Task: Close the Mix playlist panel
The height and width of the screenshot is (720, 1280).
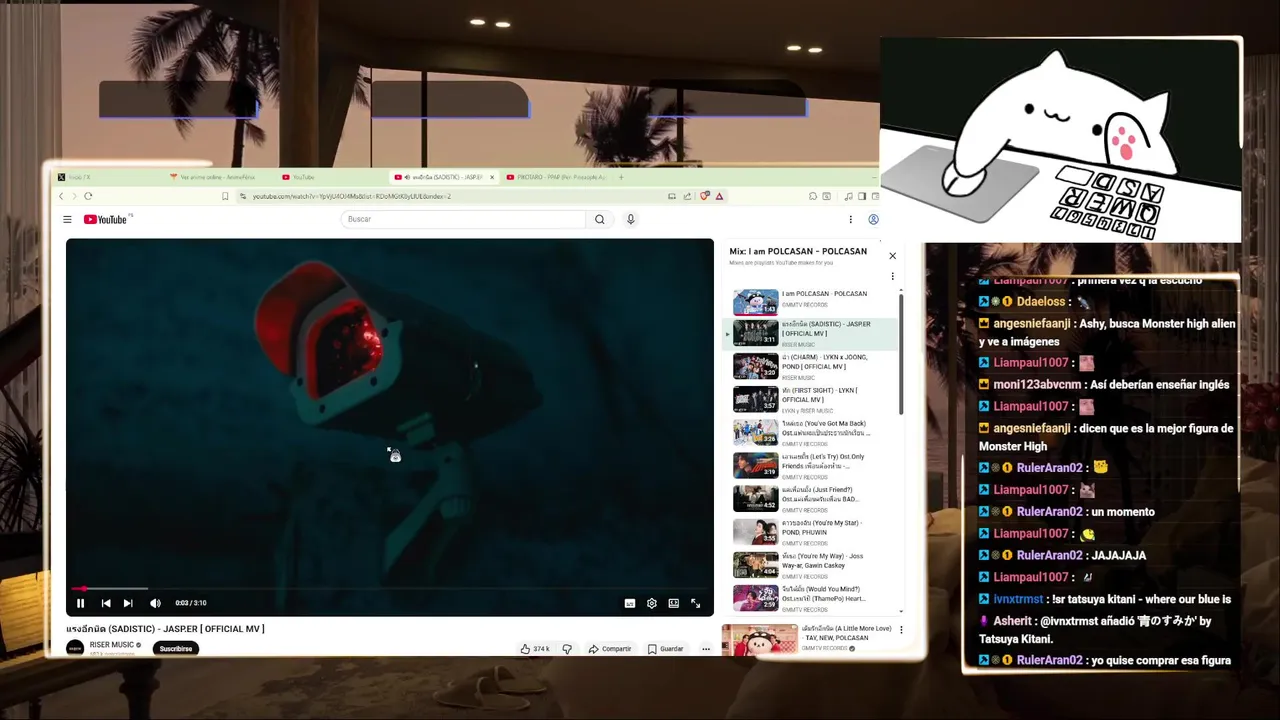Action: click(893, 256)
